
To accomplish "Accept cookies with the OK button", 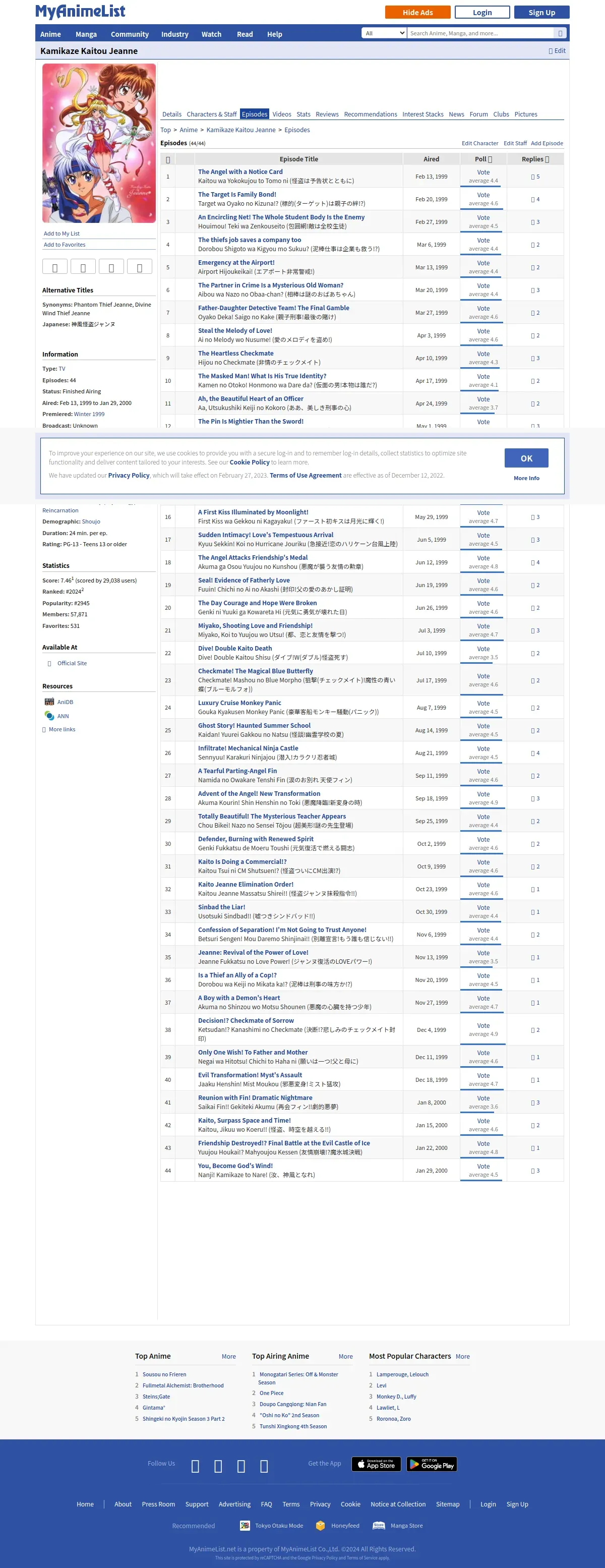I will 526,458.
